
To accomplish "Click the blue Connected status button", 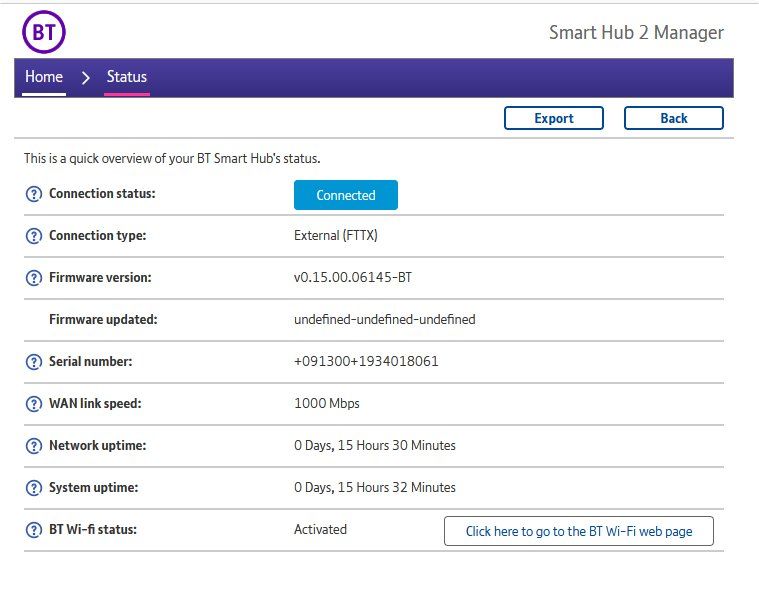I will point(345,195).
